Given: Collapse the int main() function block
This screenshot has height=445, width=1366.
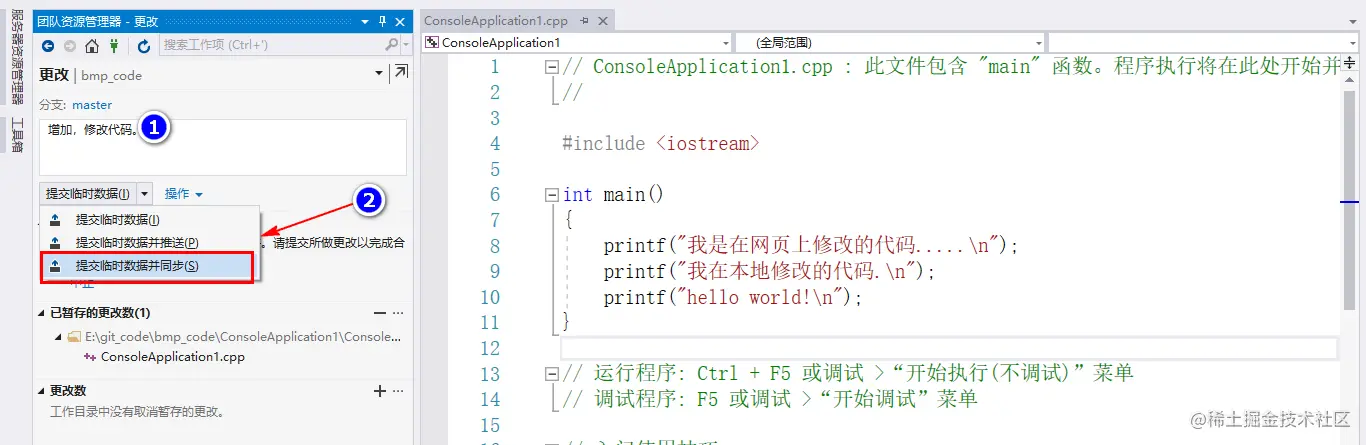Looking at the screenshot, I should point(551,195).
